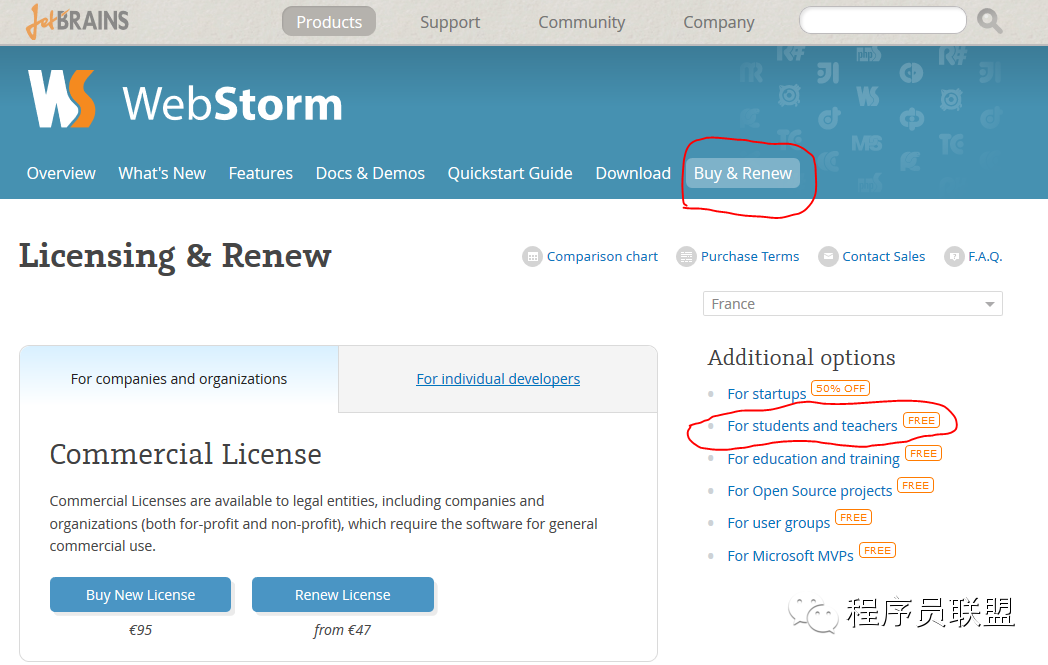The image size is (1048, 665).
Task: Select the Buy & Renew tab
Action: [x=743, y=173]
